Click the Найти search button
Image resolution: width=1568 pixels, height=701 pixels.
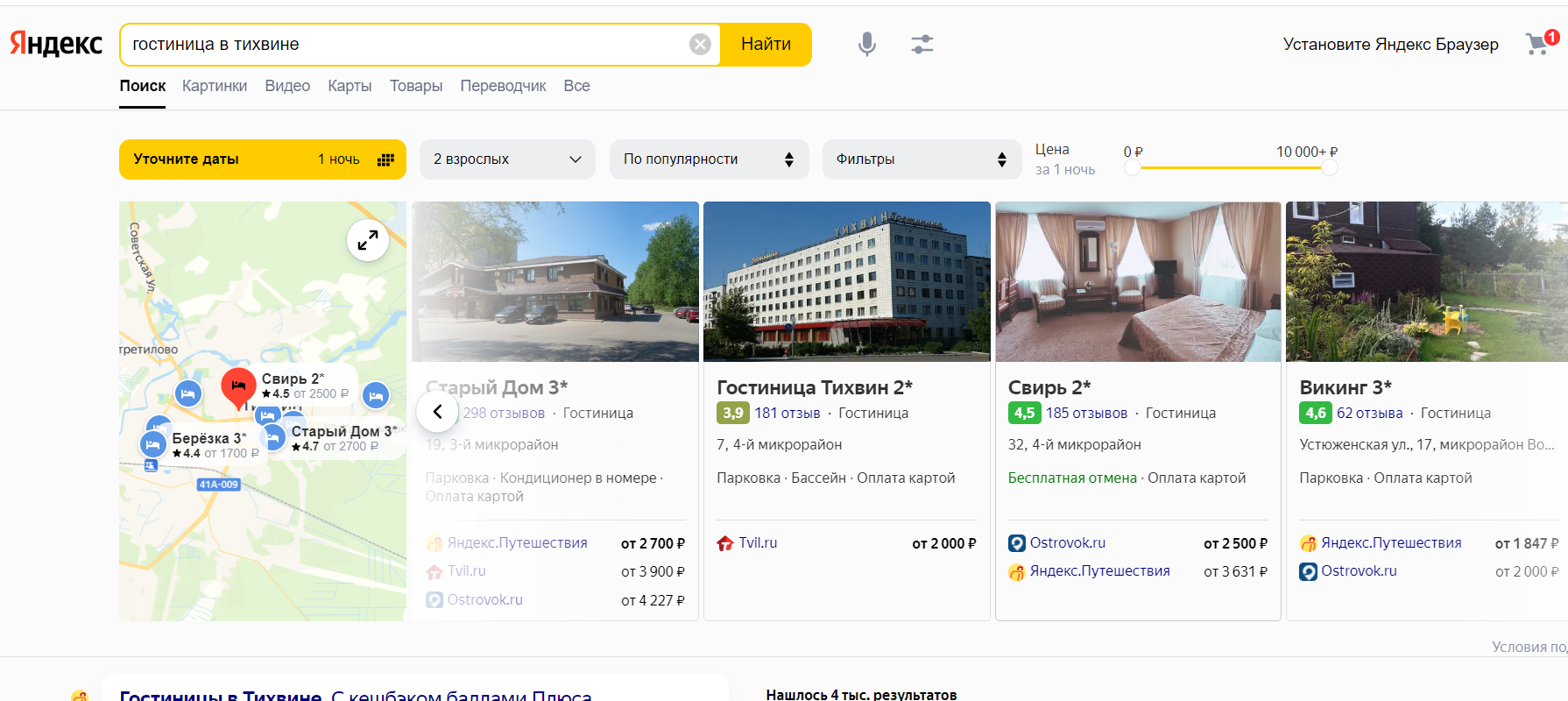point(766,44)
